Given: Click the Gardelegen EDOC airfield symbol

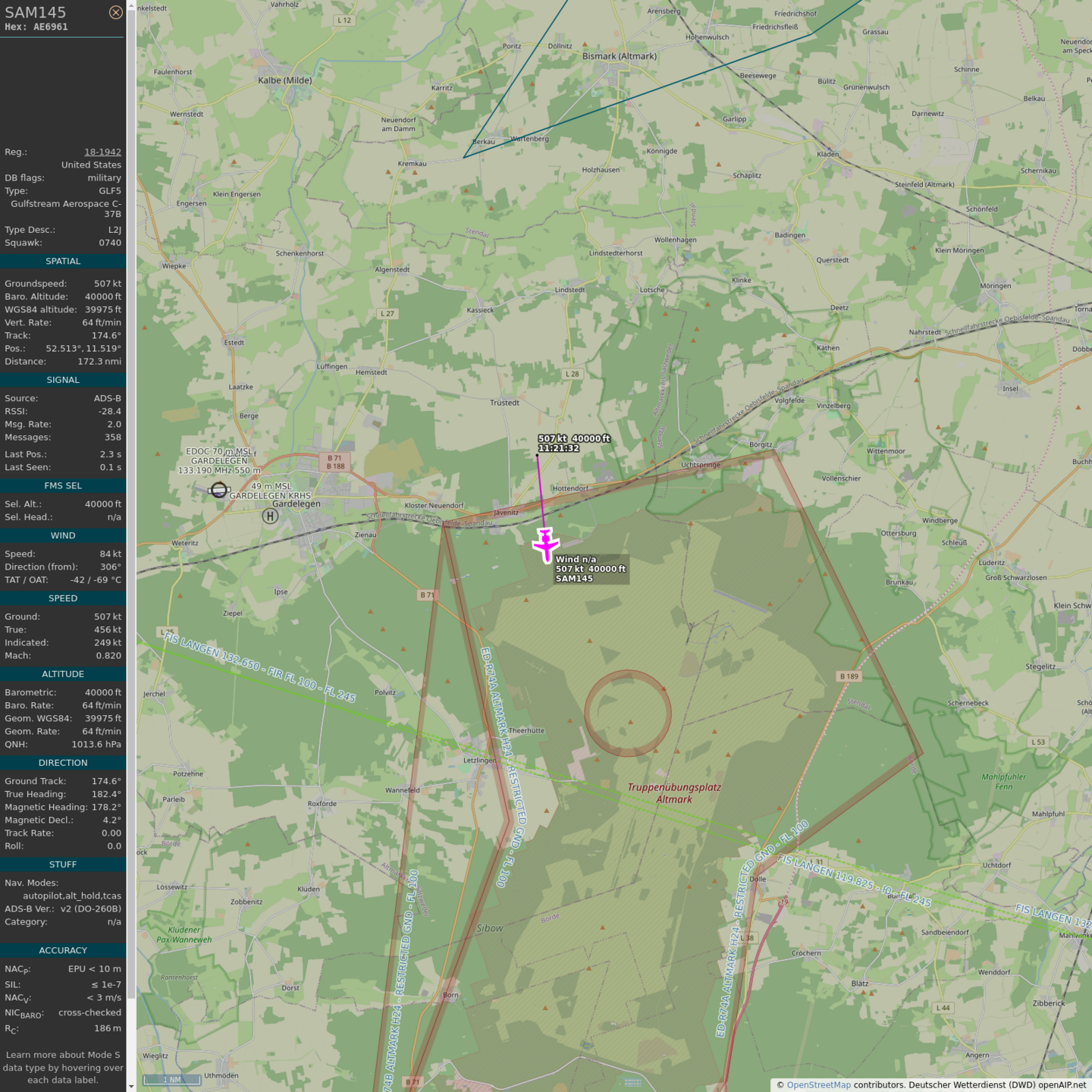Looking at the screenshot, I should click(x=218, y=490).
